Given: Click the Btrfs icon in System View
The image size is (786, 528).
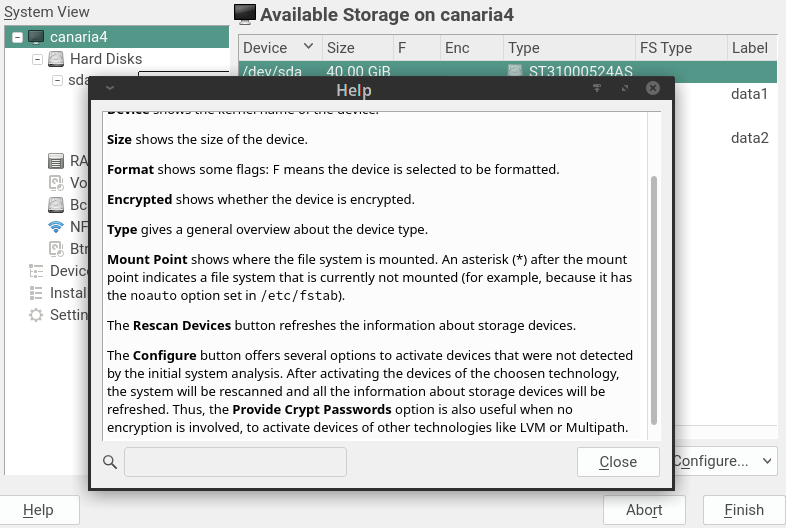Looking at the screenshot, I should pyautogui.click(x=56, y=249).
